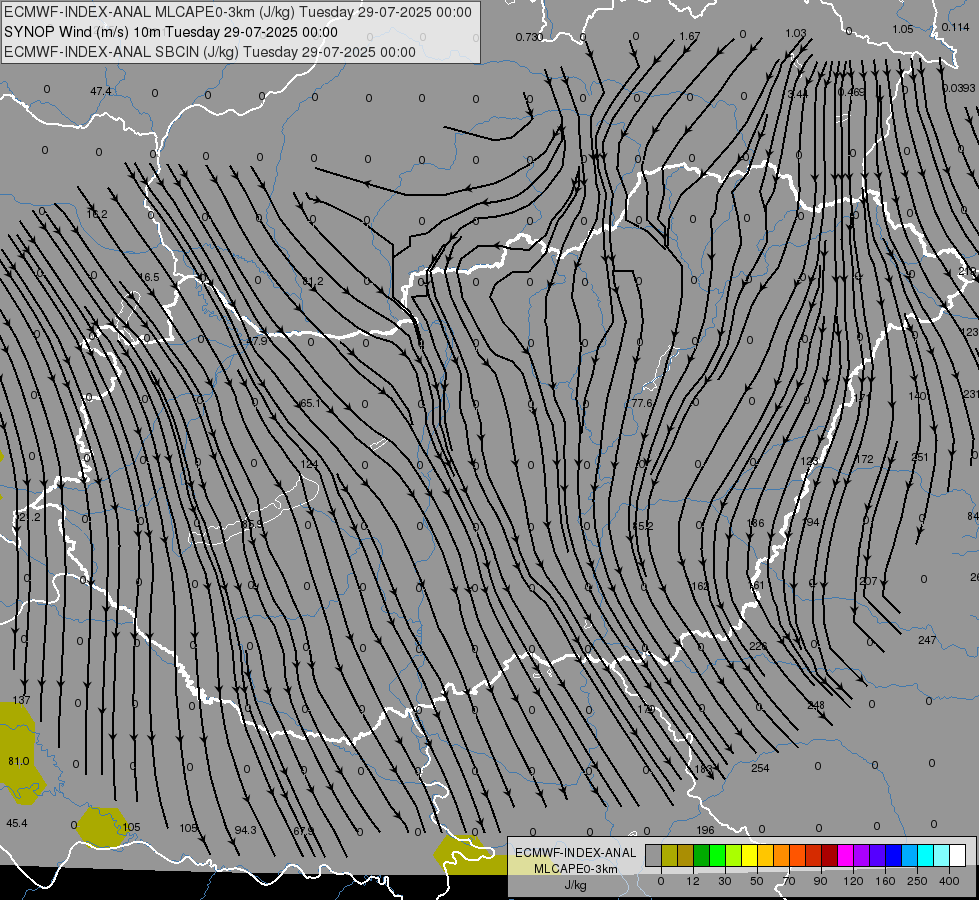The height and width of the screenshot is (900, 979).
Task: Select the gray legend swatch
Action: click(x=653, y=855)
